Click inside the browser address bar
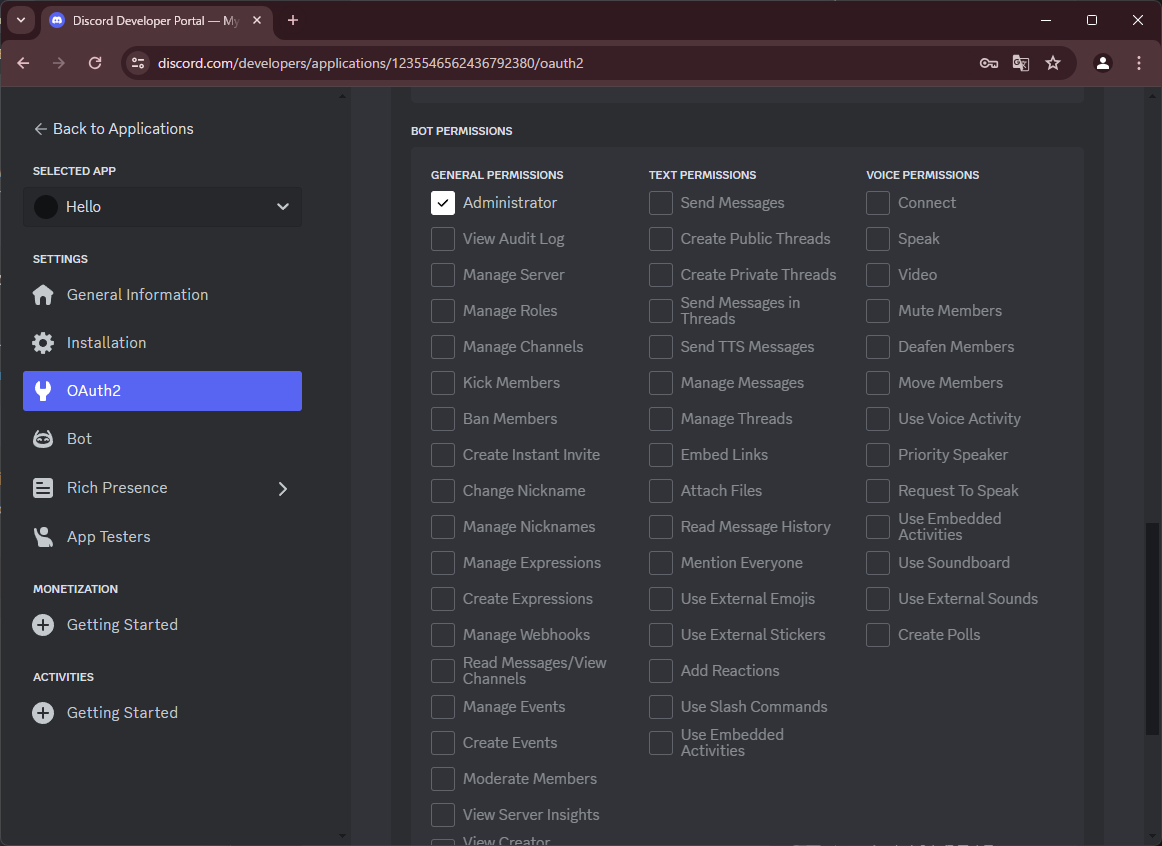1162x846 pixels. pyautogui.click(x=500, y=62)
